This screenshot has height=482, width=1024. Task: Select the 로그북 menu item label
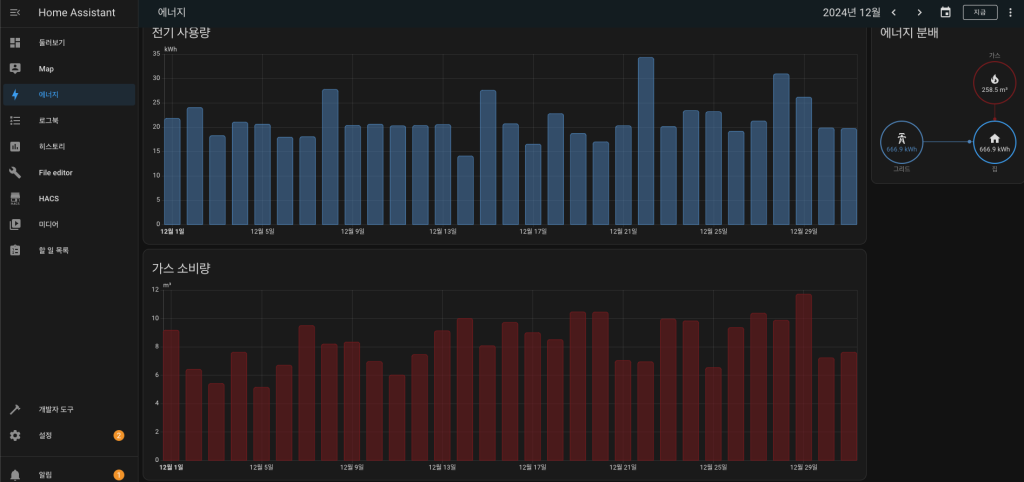pos(48,120)
